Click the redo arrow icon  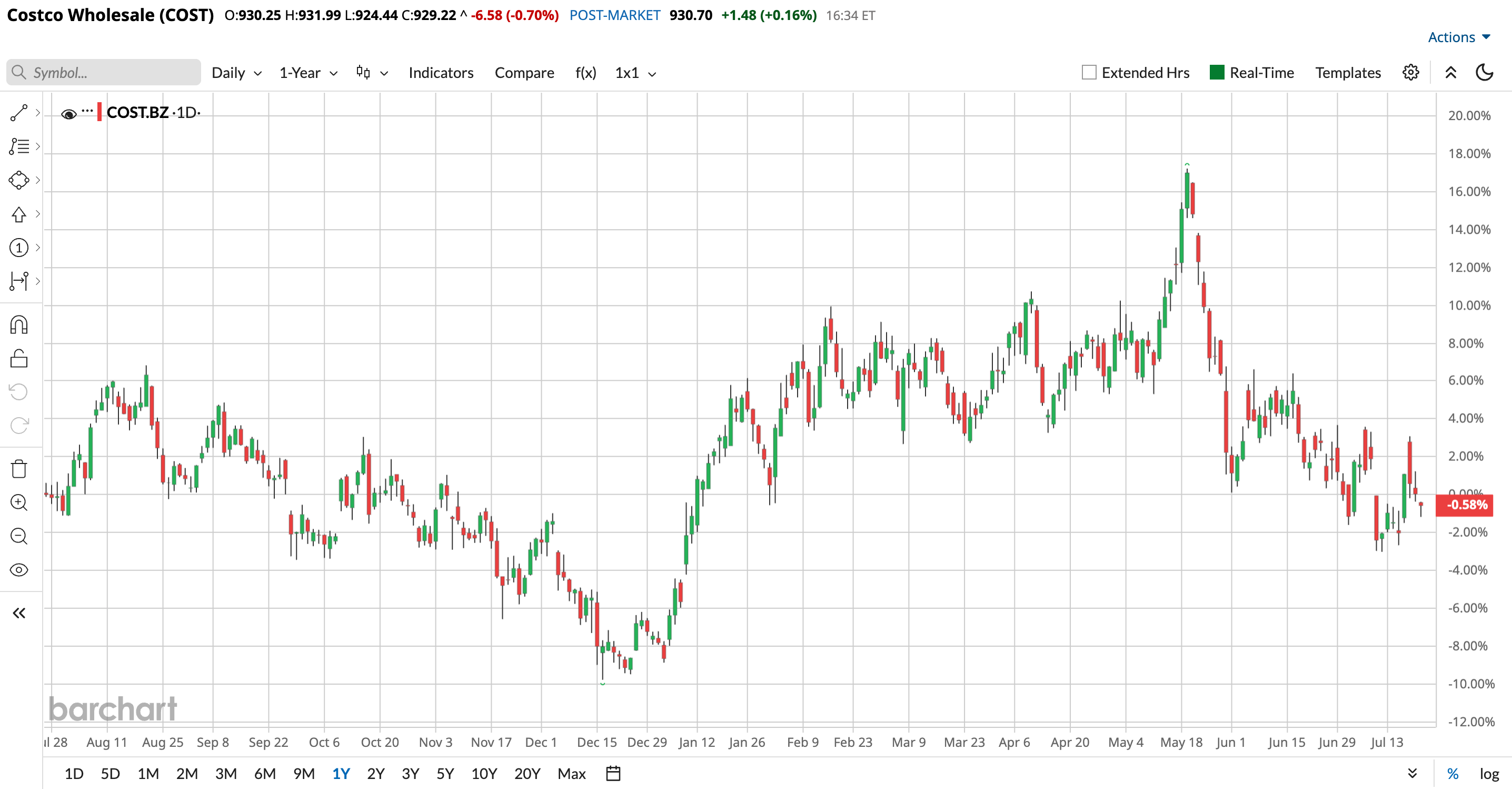point(19,426)
